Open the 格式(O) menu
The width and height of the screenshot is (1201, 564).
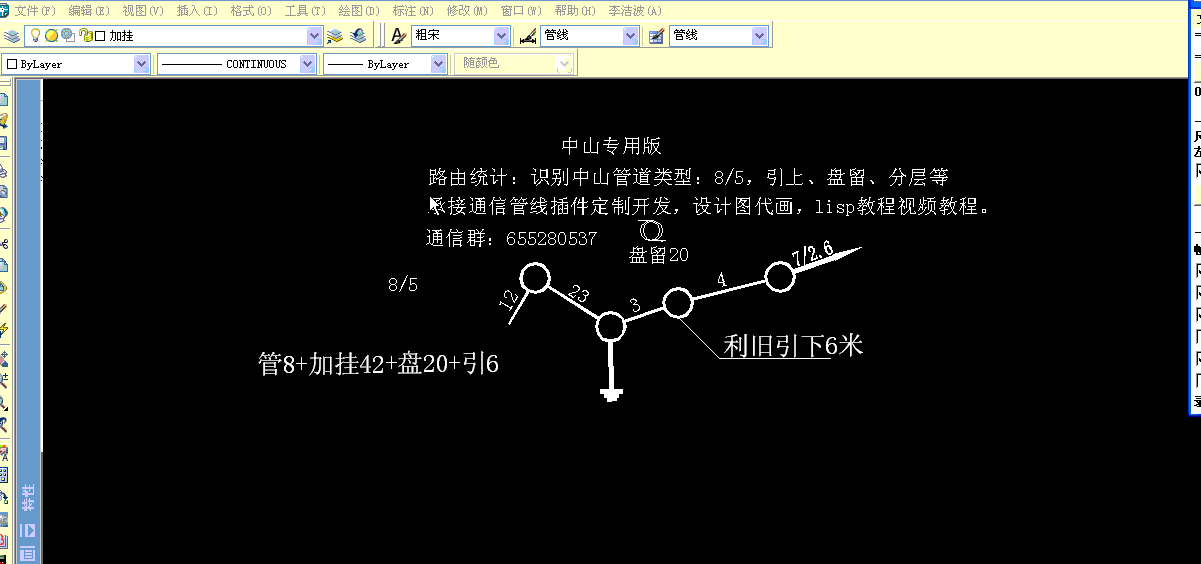click(251, 10)
